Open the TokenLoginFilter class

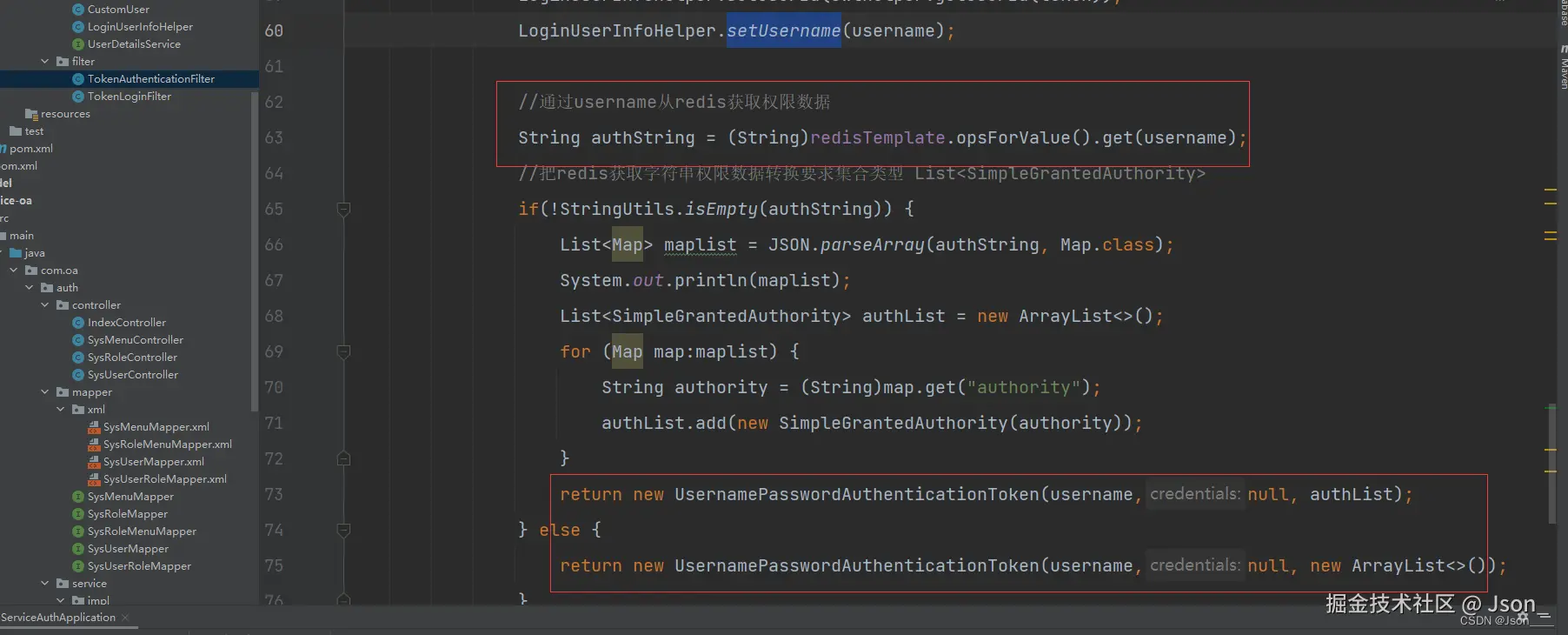click(x=129, y=97)
